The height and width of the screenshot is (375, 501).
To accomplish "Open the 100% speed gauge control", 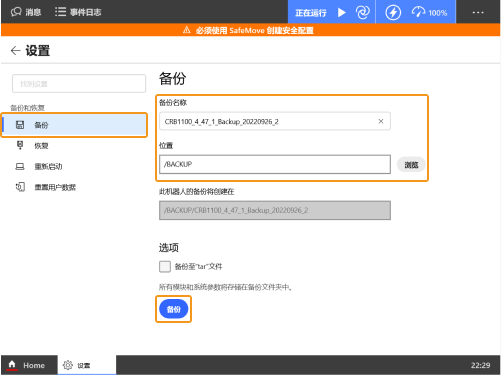I will click(429, 13).
